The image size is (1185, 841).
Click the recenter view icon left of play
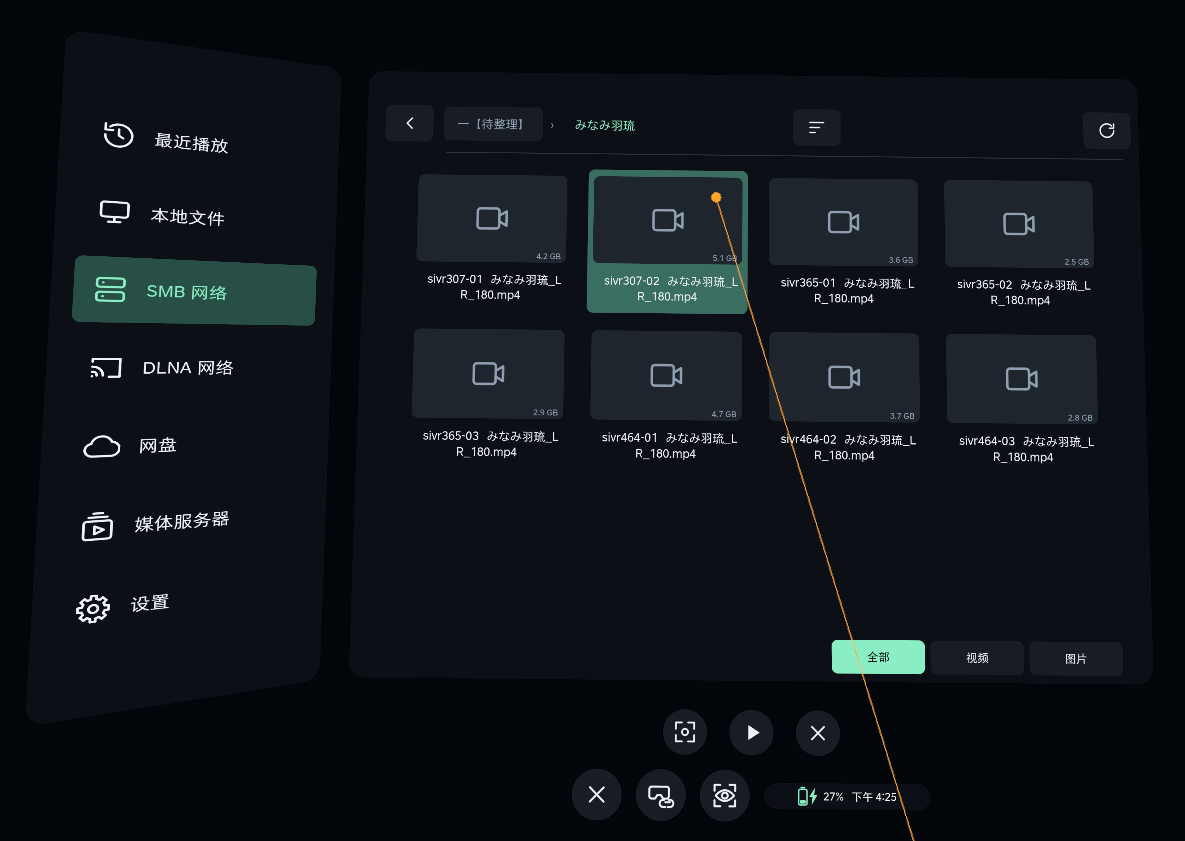tap(685, 732)
